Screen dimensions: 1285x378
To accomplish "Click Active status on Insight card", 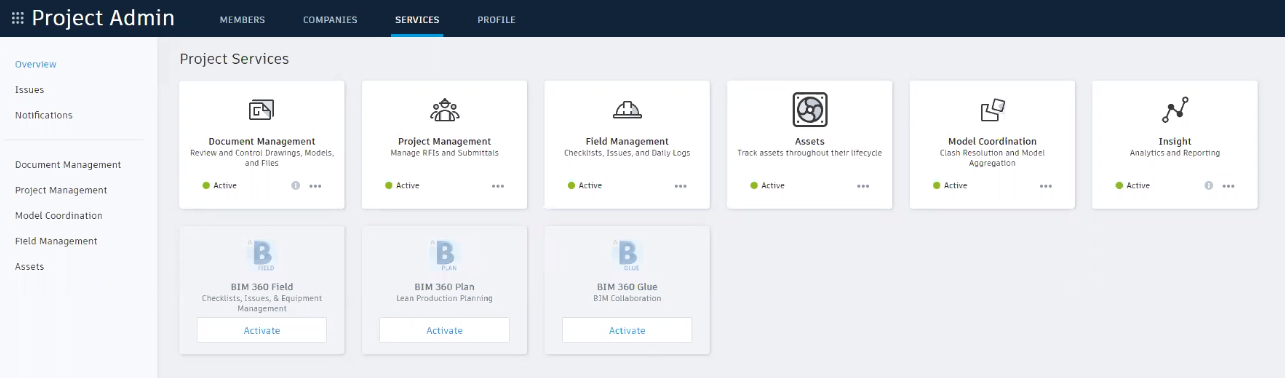I will [x=1133, y=186].
